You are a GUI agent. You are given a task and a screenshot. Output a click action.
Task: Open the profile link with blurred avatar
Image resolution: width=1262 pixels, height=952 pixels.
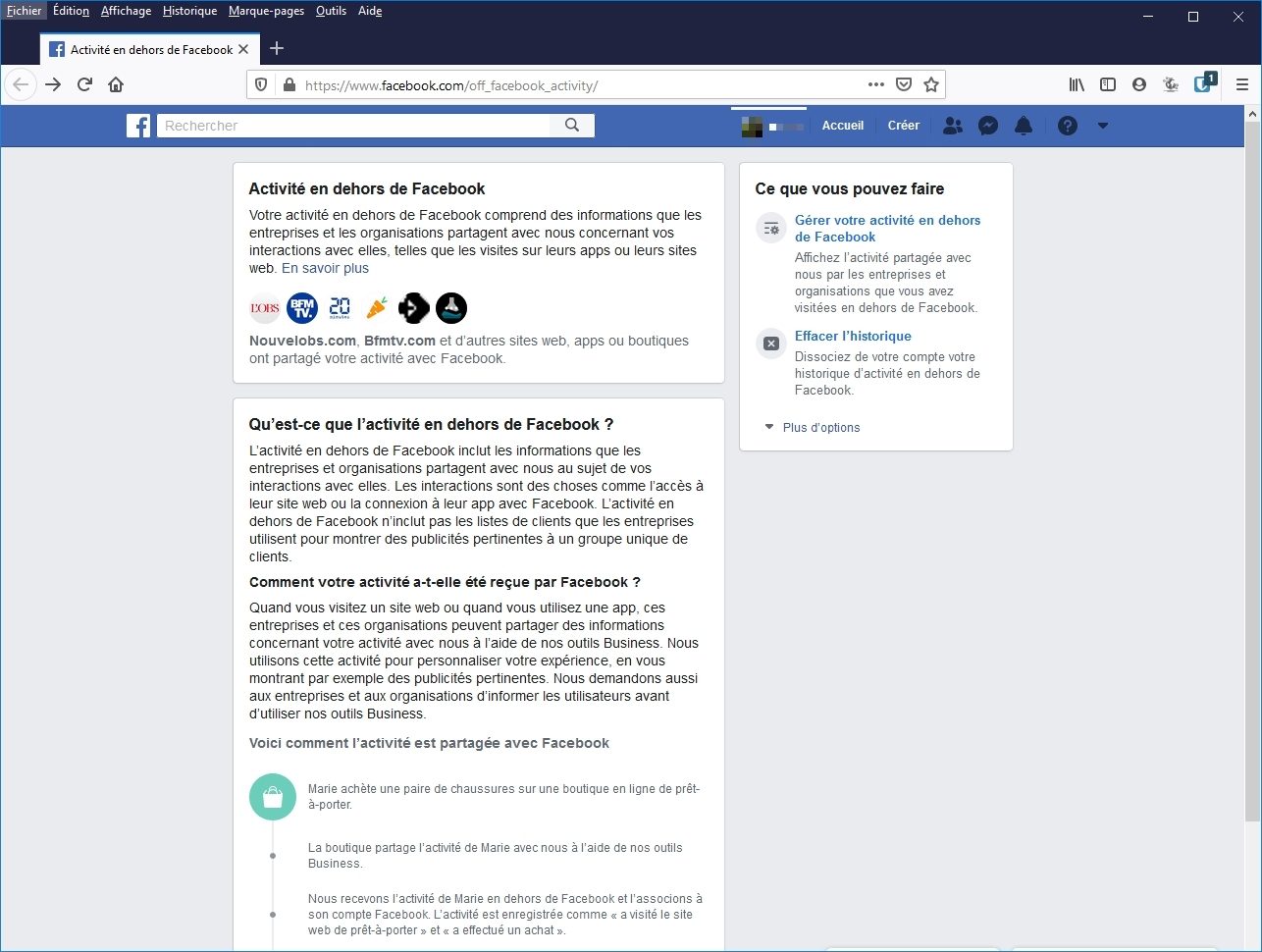(773, 126)
